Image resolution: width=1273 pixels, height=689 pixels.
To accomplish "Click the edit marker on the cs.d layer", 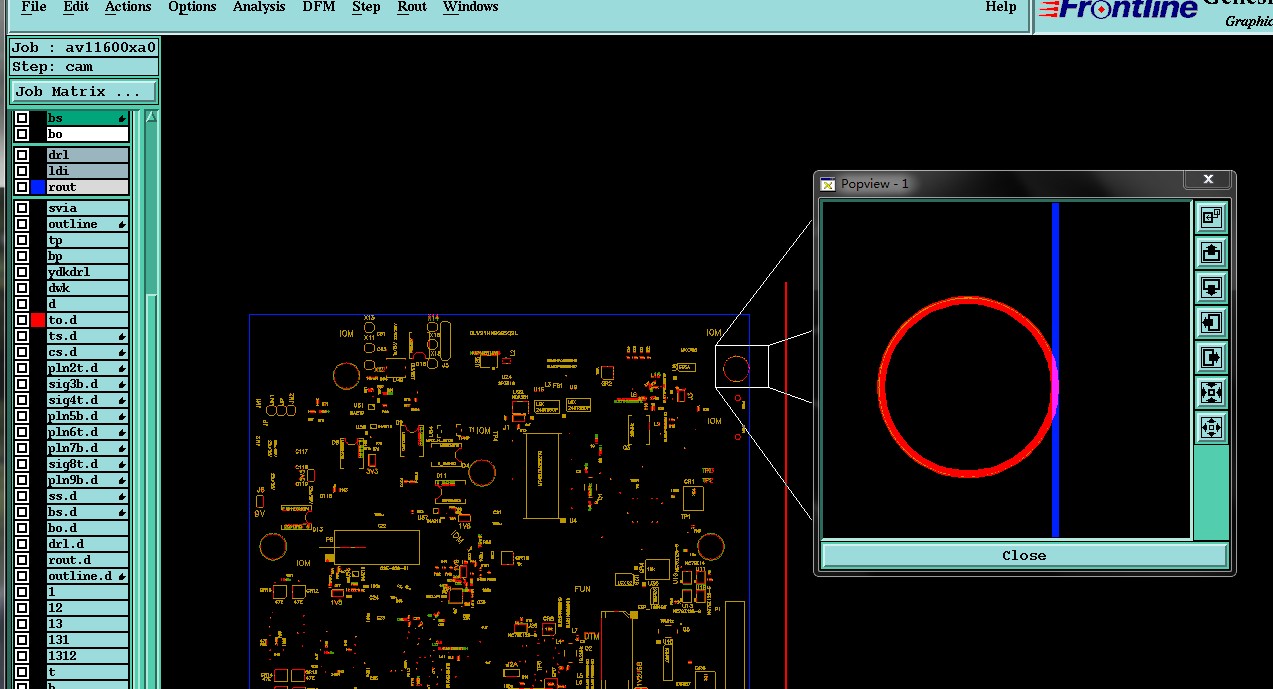I will click(x=122, y=353).
